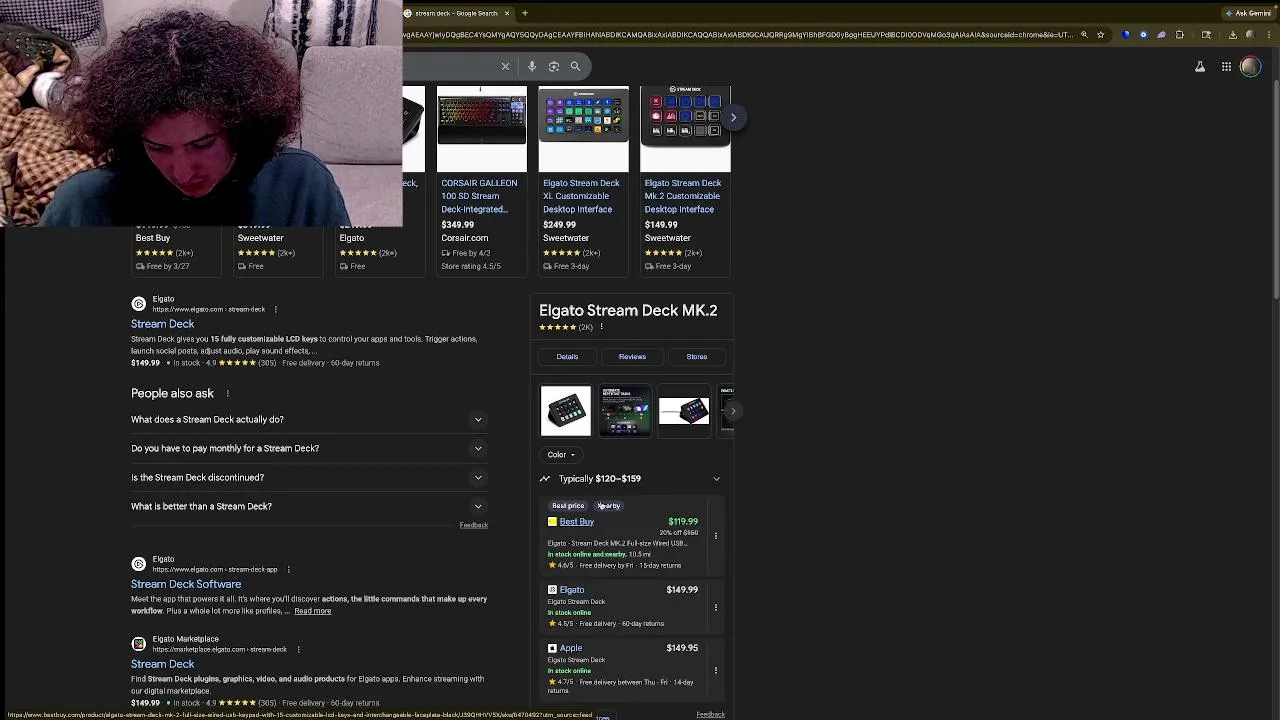The image size is (1280, 720).
Task: Open Elgato Stream Deck XL listing
Action: click(x=581, y=196)
